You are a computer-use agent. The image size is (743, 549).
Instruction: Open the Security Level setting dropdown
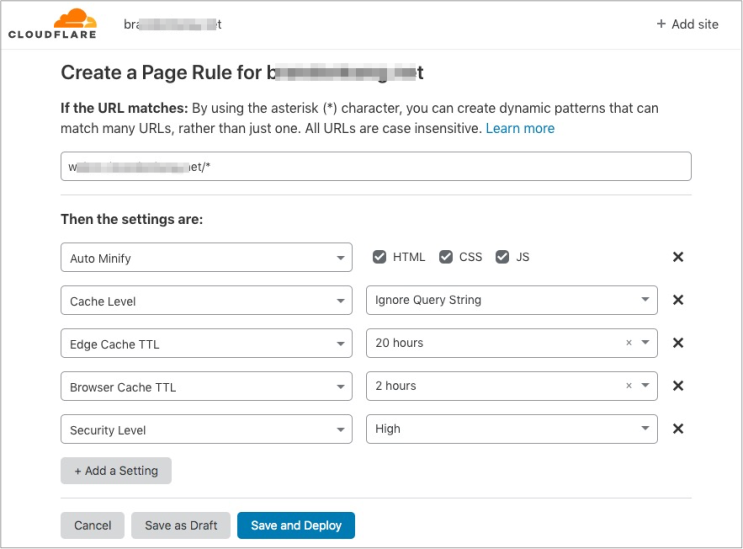(x=206, y=429)
